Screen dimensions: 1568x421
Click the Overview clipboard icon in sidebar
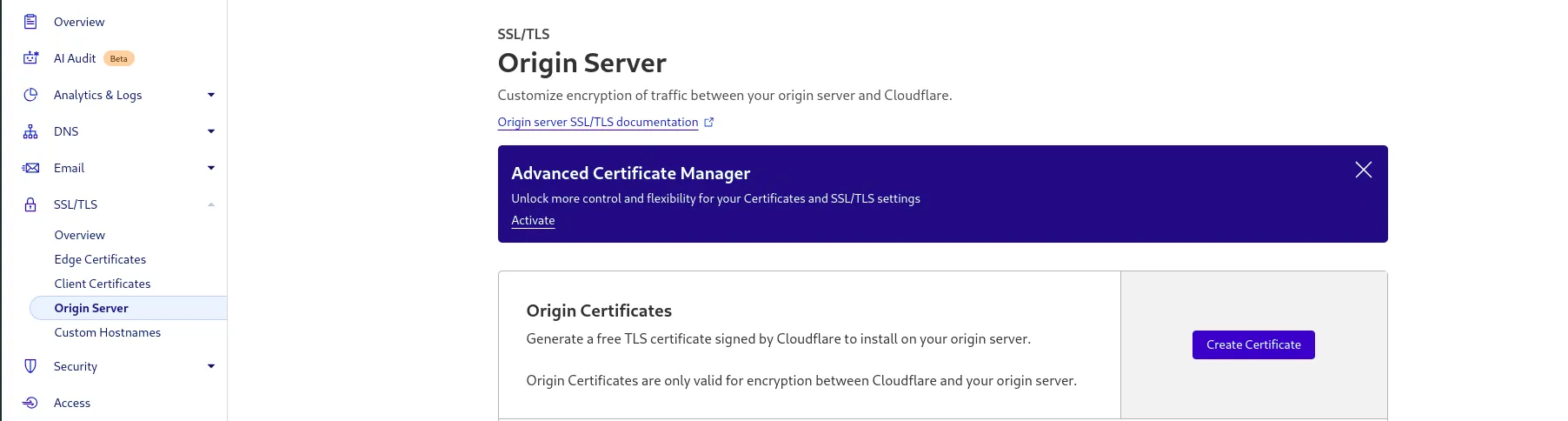click(x=30, y=22)
